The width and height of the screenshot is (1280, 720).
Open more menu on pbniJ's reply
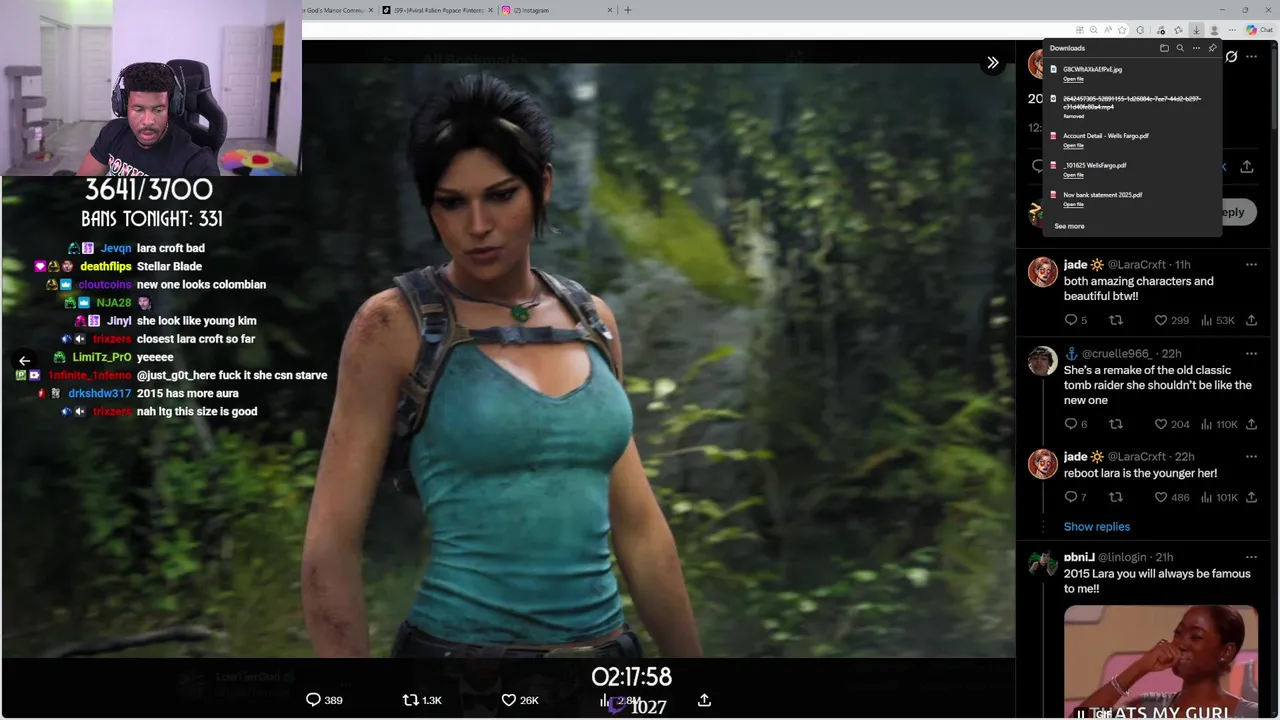(x=1251, y=557)
